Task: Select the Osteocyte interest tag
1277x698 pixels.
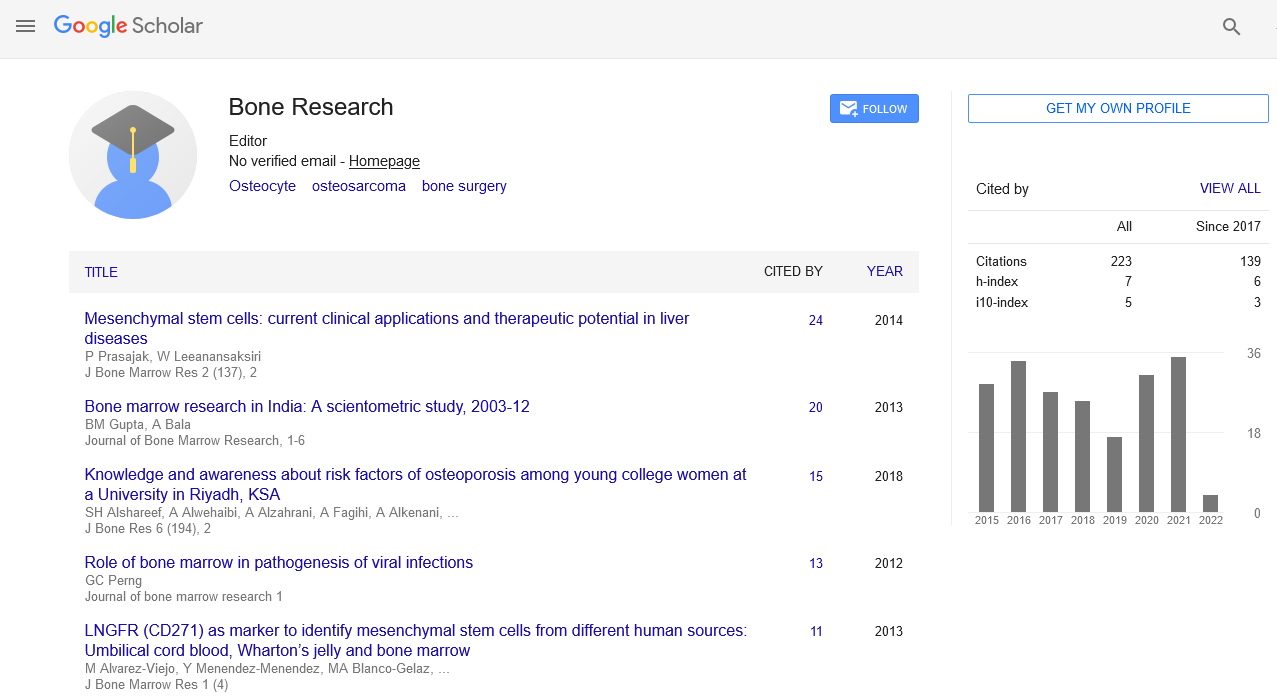Action: (262, 186)
